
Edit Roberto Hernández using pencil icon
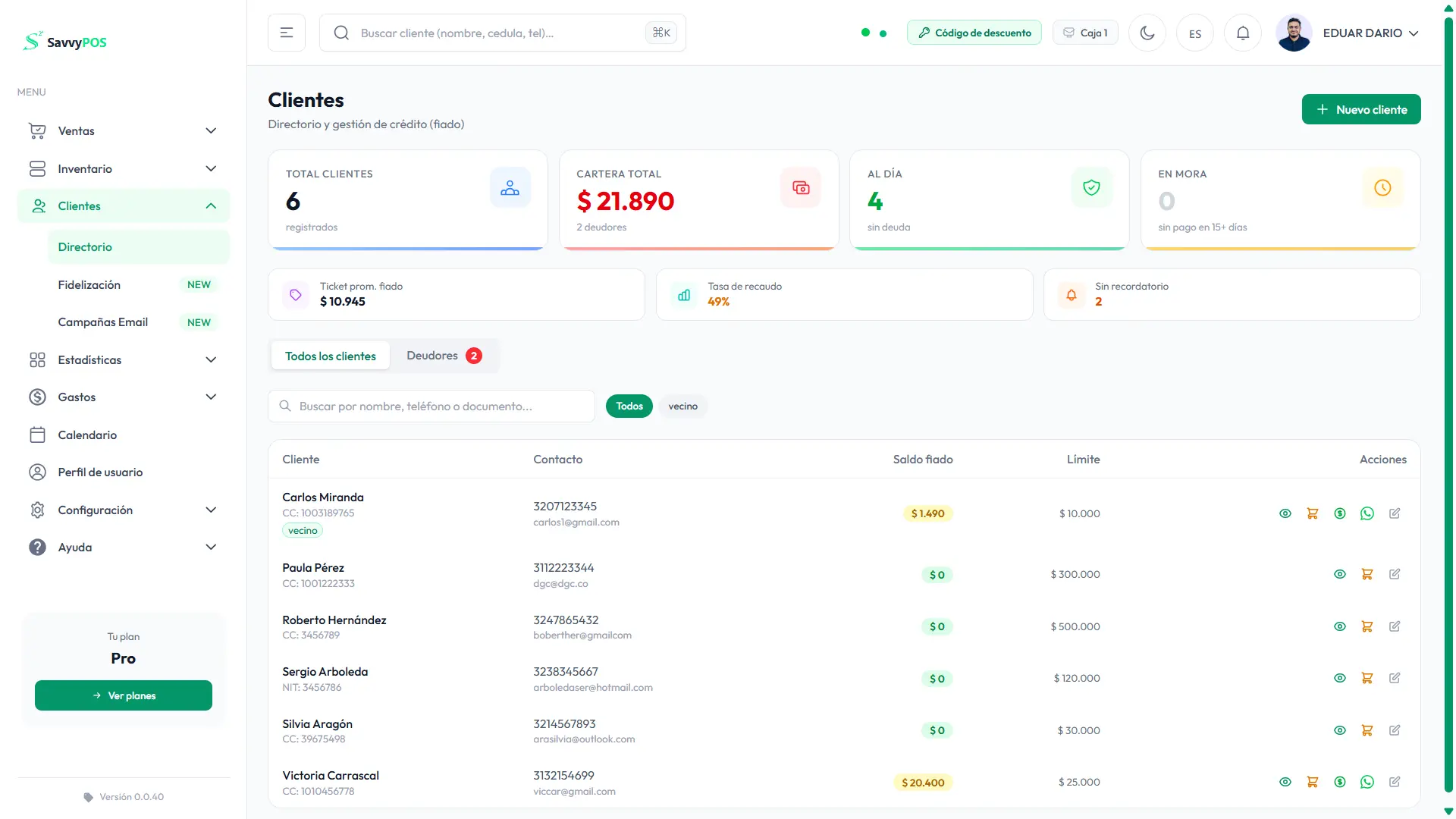(1394, 626)
